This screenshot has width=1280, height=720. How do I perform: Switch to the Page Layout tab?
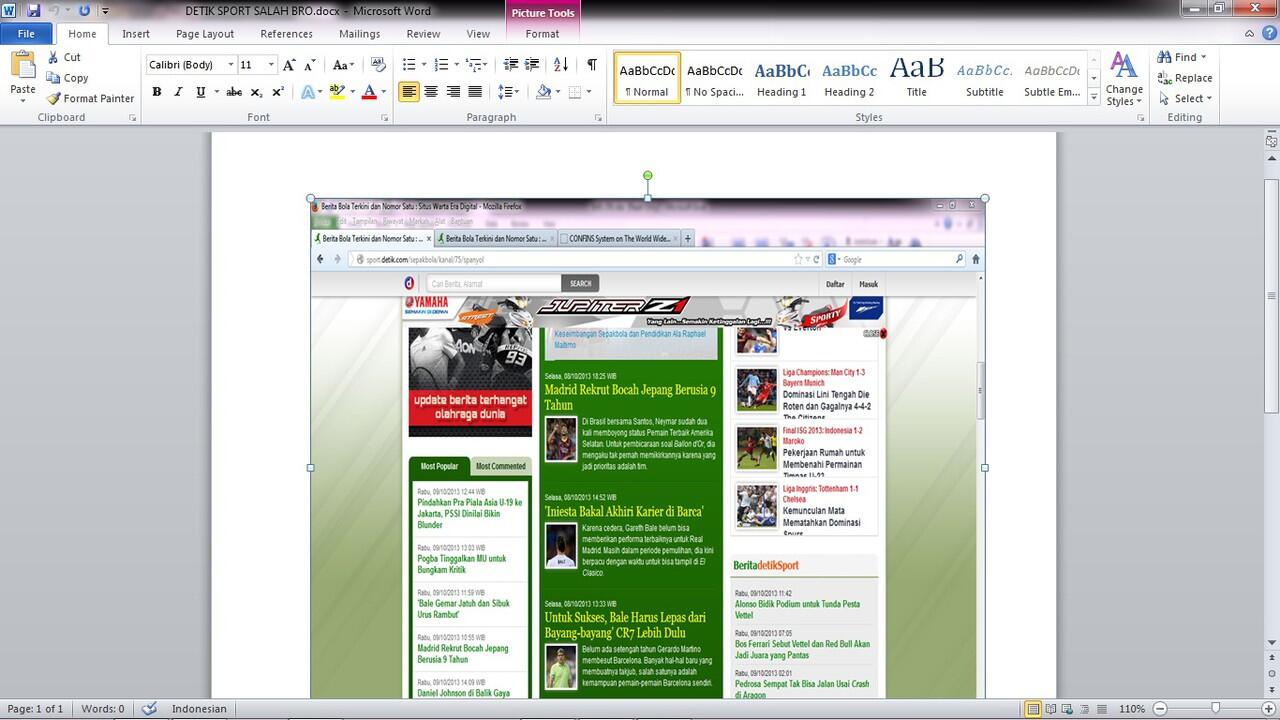[x=205, y=34]
